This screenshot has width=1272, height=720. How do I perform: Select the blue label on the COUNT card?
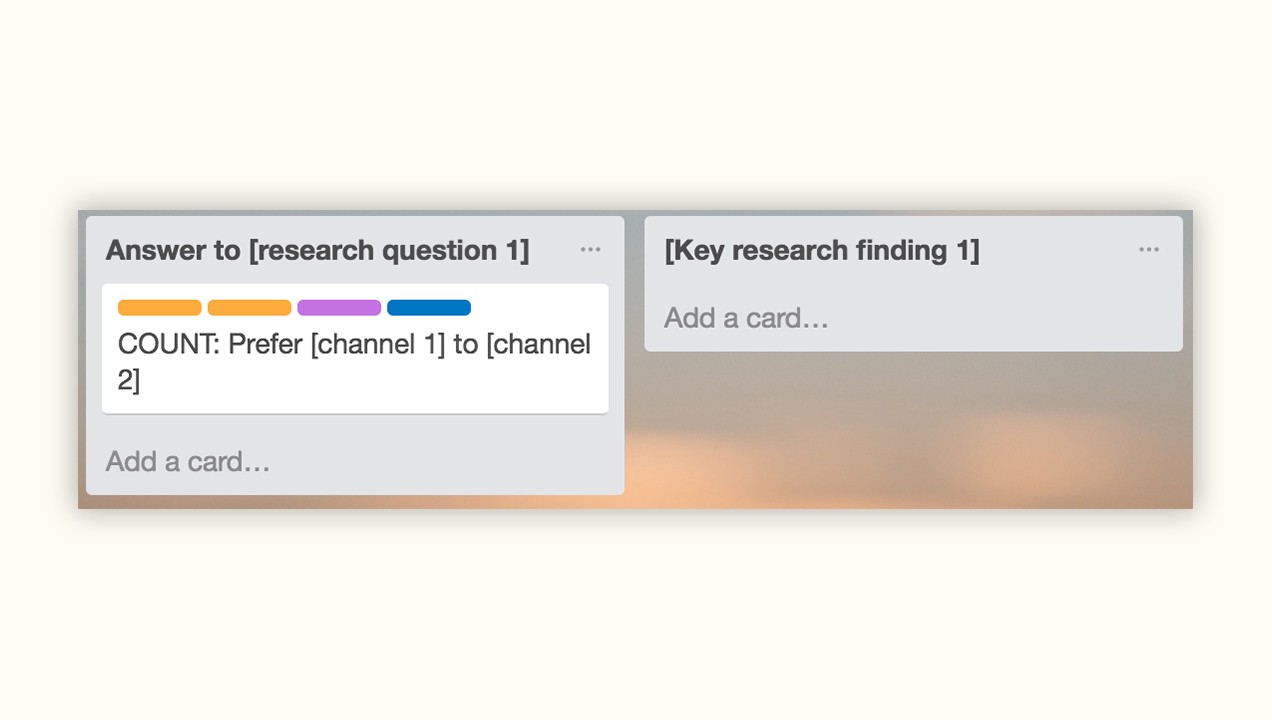(x=429, y=308)
